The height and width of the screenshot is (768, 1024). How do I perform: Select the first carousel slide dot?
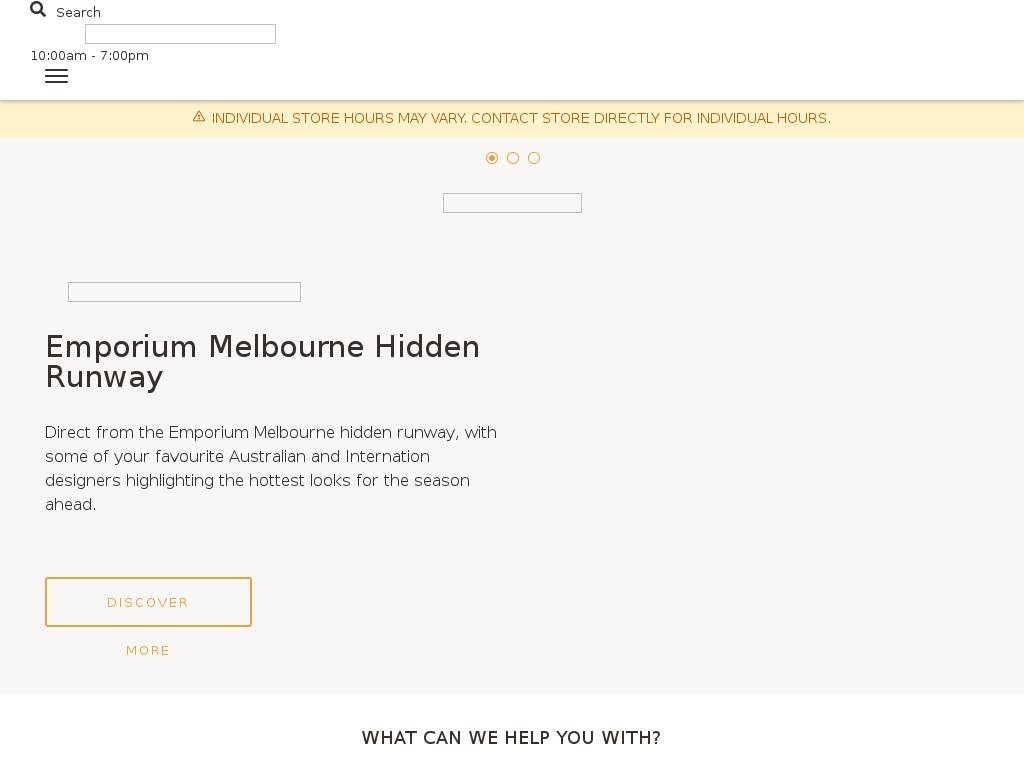click(492, 158)
